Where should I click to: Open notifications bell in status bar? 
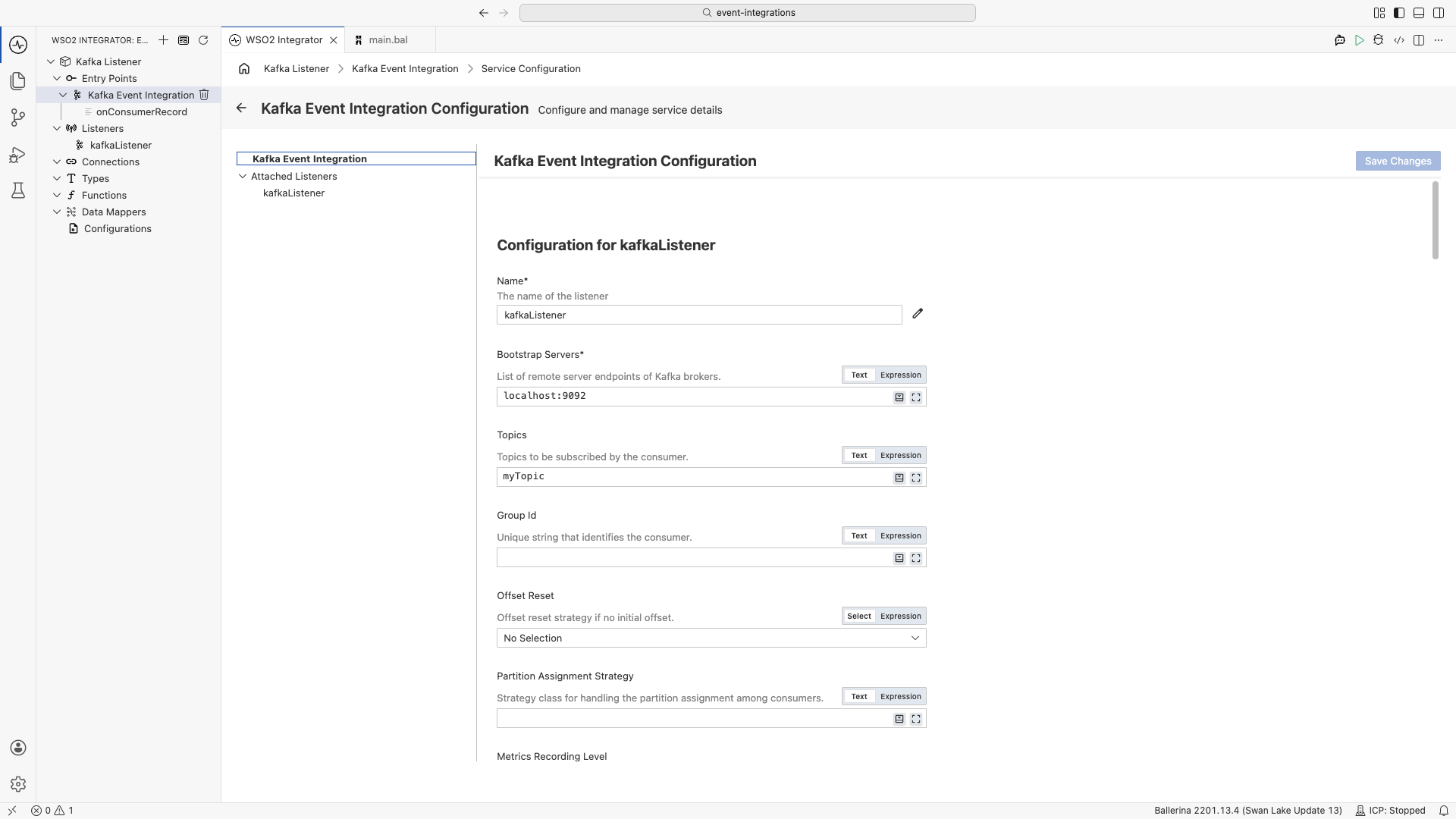pos(1444,811)
